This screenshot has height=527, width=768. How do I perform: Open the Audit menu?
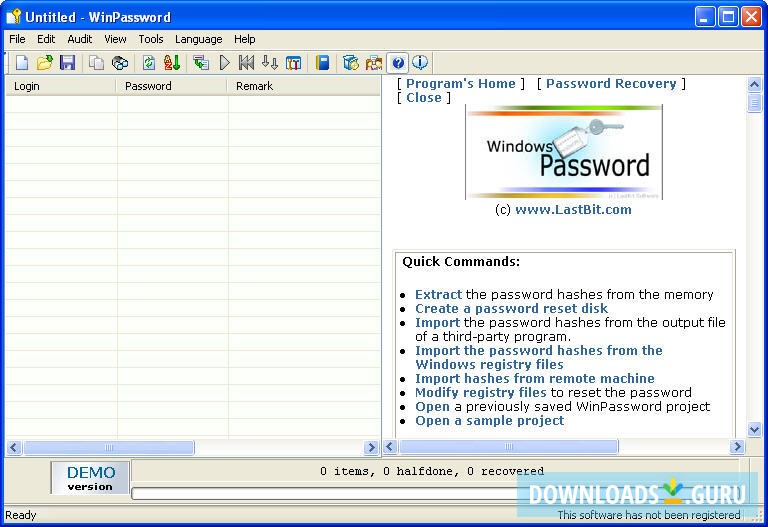[79, 39]
